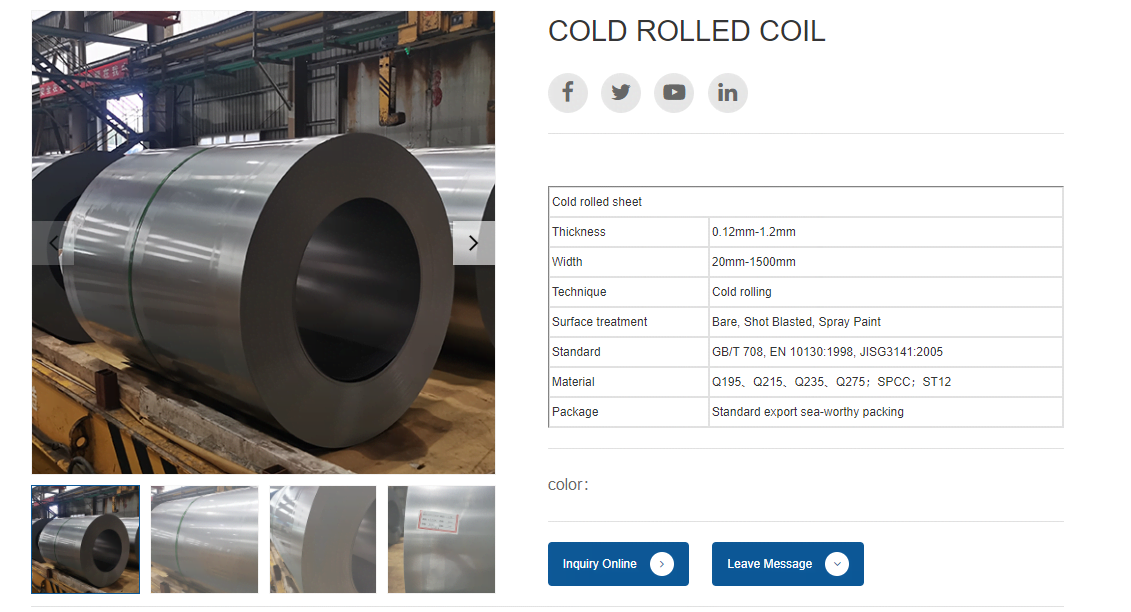Expand chevron on Leave Message button
This screenshot has width=1131, height=612.
click(837, 564)
